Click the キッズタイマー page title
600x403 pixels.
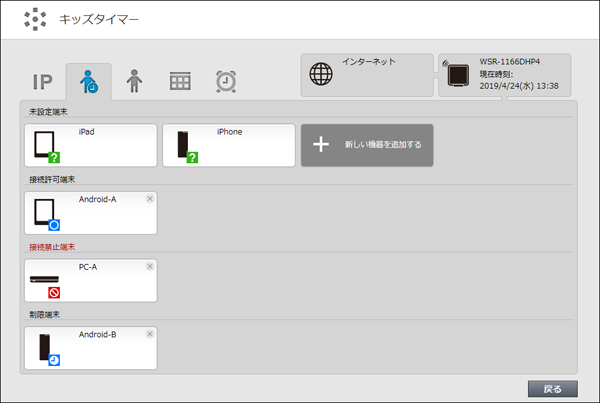98,19
